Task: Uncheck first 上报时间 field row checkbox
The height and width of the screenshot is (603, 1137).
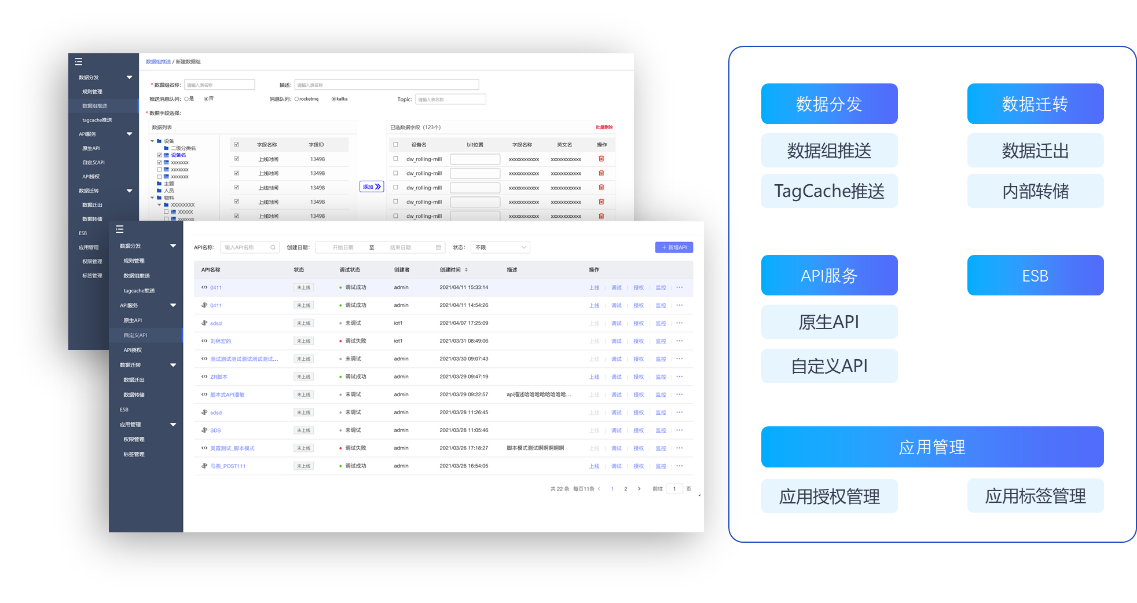Action: coord(236,159)
